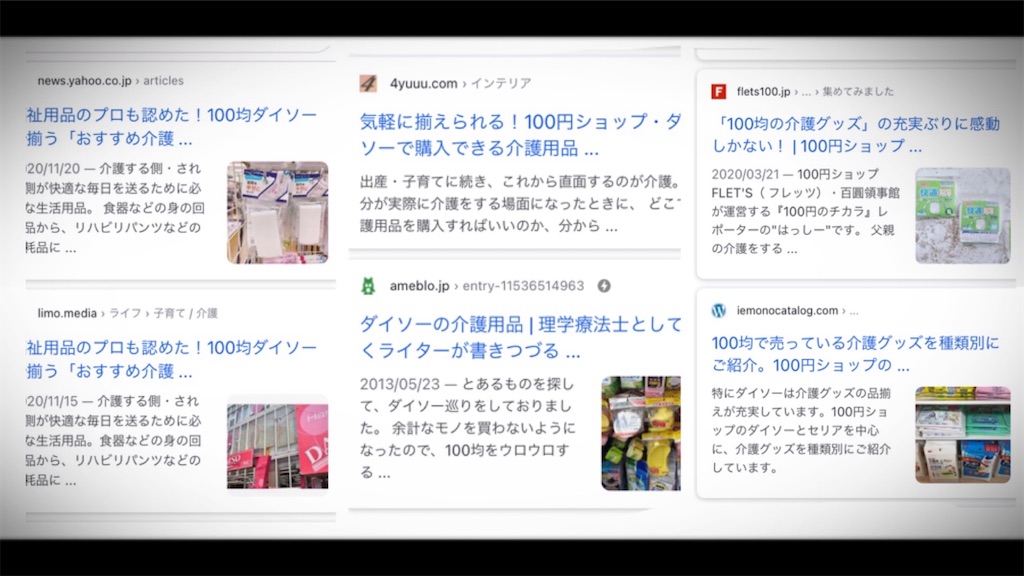Open the flets100 「100均の介護グッズ」 title link

point(856,135)
